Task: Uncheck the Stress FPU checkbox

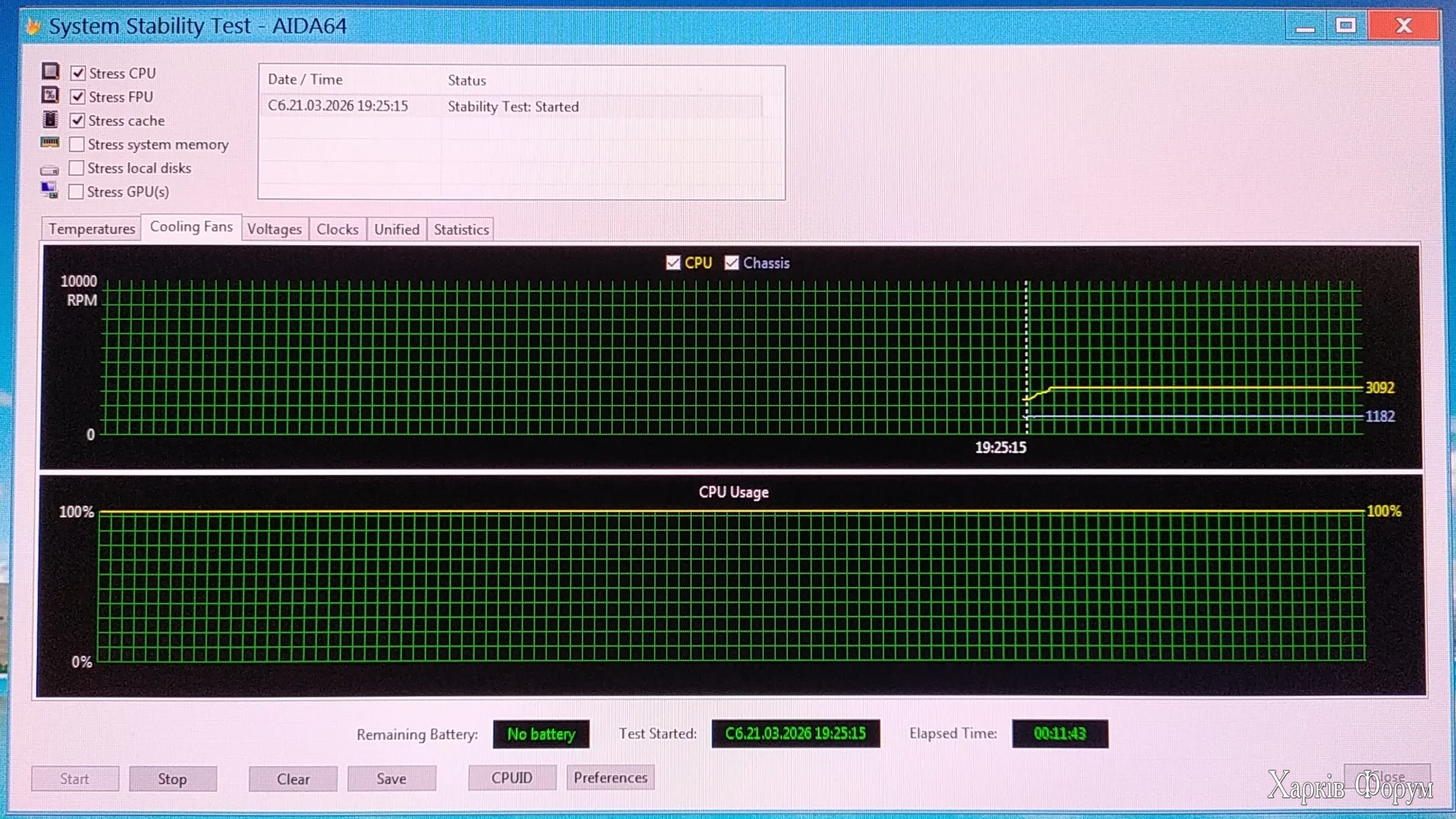Action: click(x=77, y=96)
